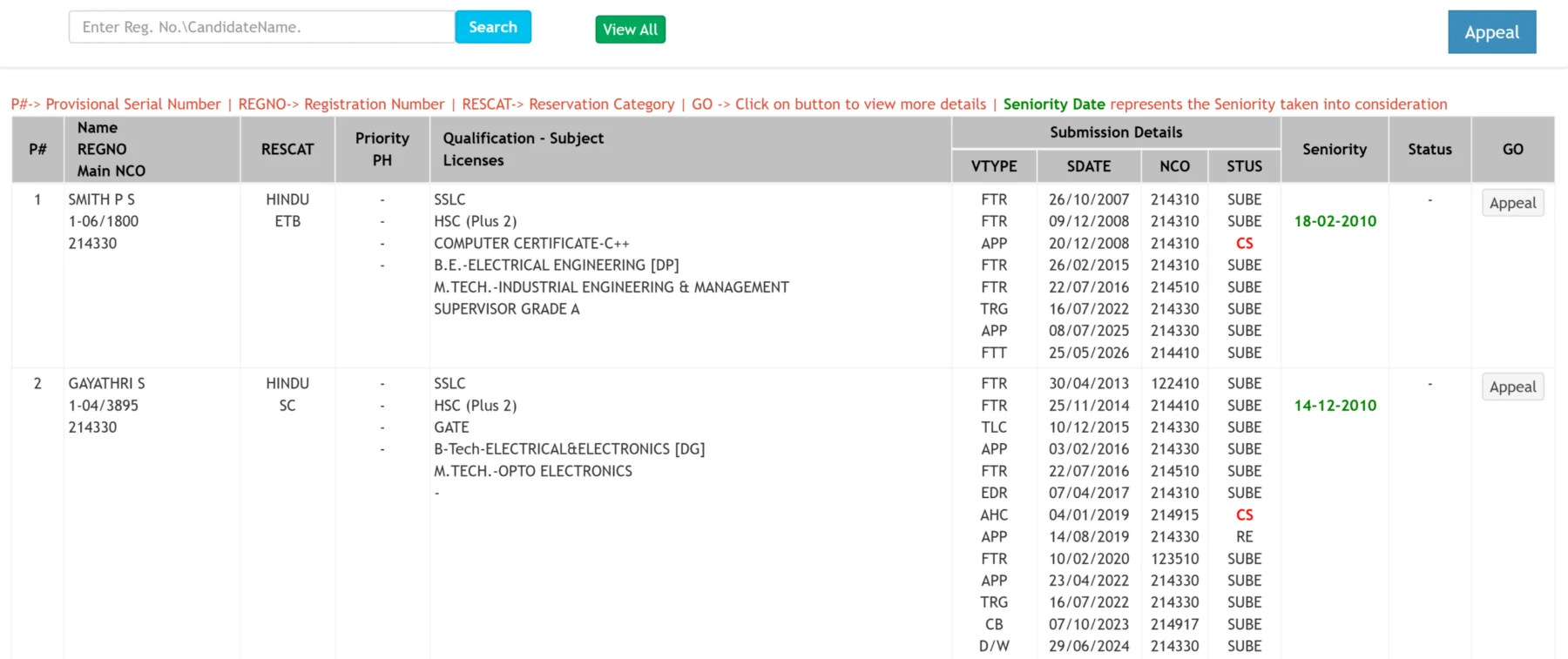The image size is (1568, 659).
Task: Click the EDR vacancy type entry
Action: pyautogui.click(x=994, y=493)
